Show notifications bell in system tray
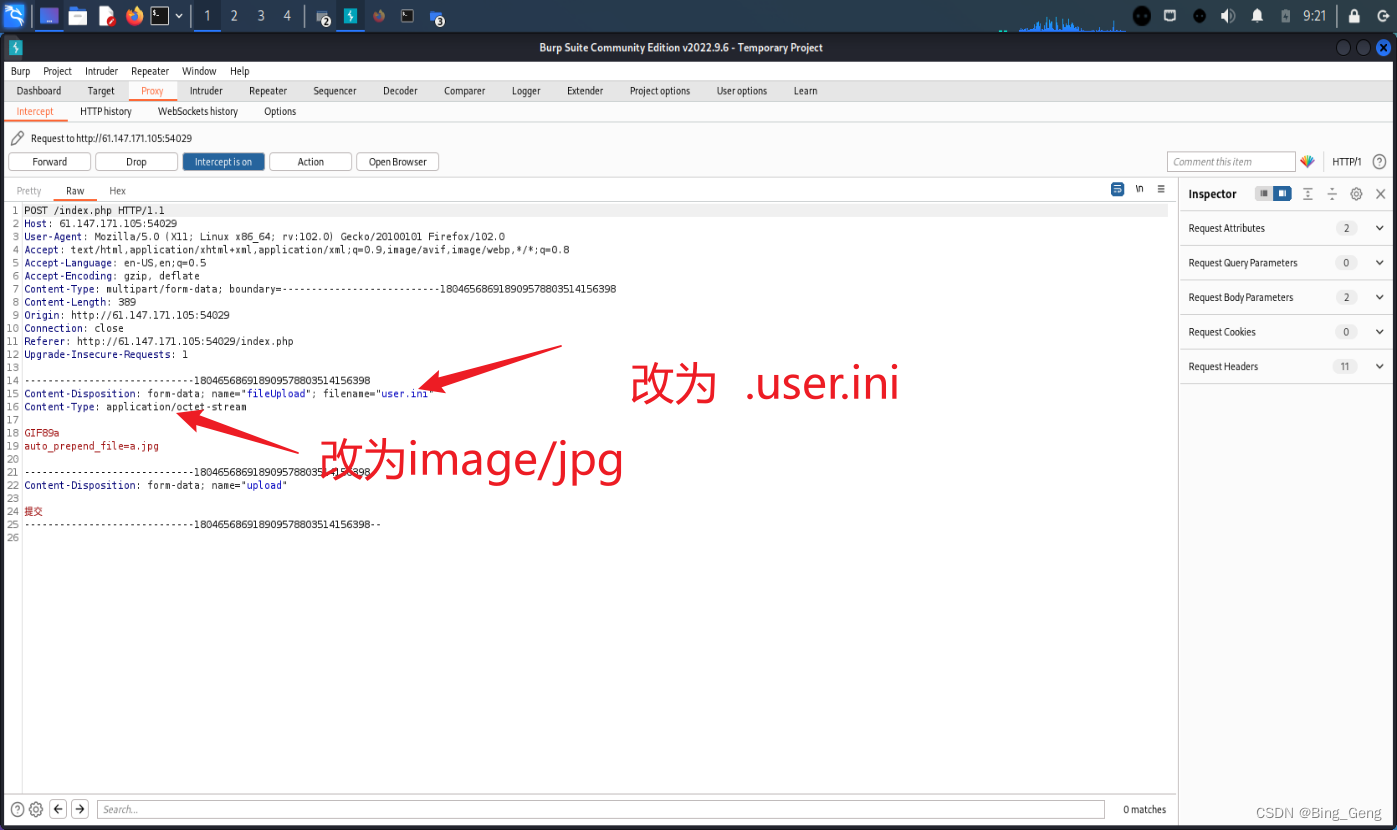The width and height of the screenshot is (1397, 830). pyautogui.click(x=1257, y=16)
